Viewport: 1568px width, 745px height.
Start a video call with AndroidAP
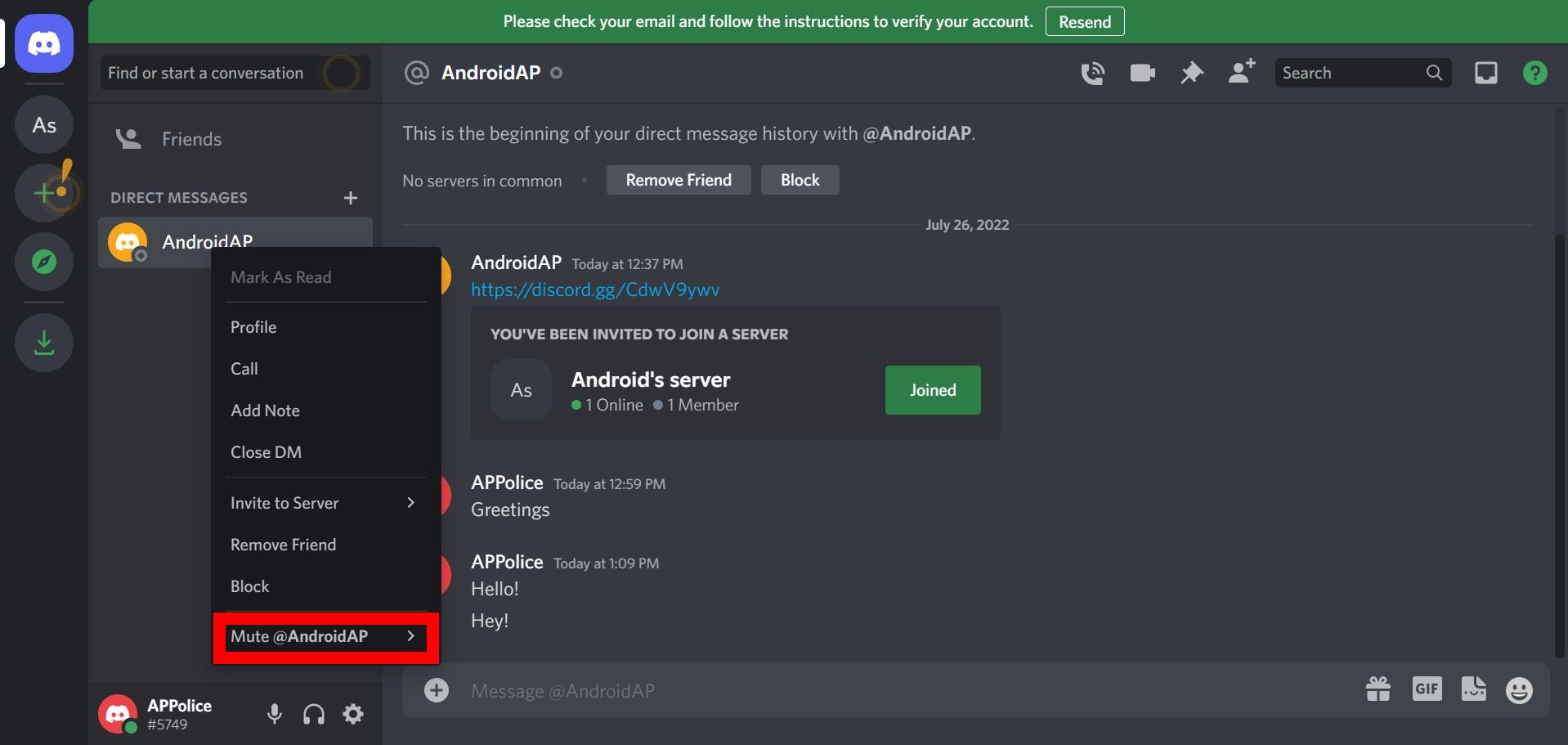[1141, 72]
